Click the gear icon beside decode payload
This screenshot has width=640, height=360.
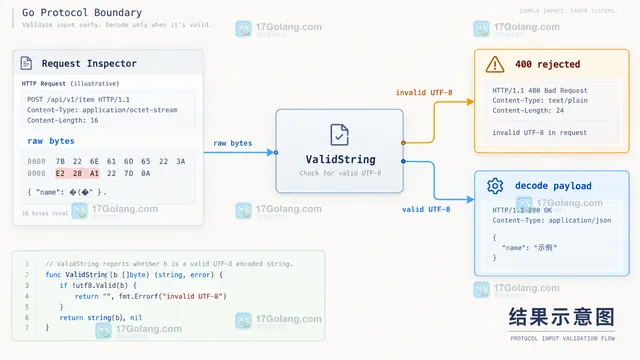coord(495,186)
